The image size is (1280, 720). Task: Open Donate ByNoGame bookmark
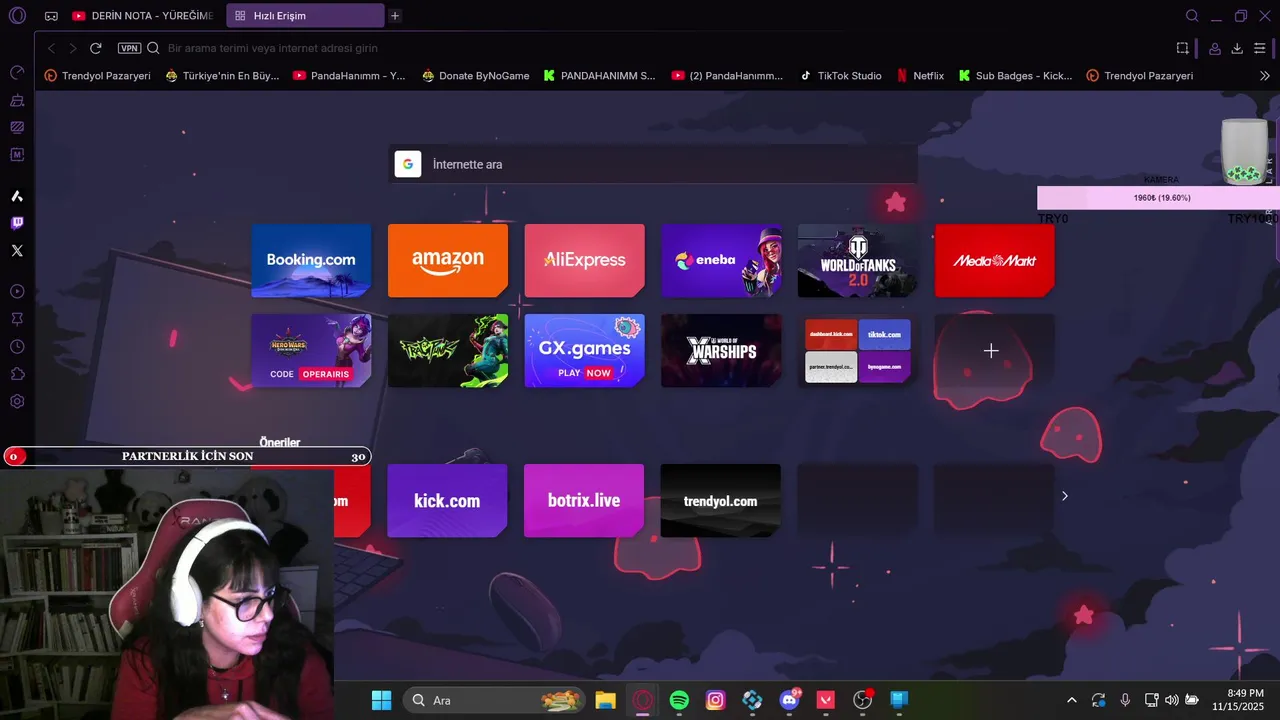[x=475, y=75]
